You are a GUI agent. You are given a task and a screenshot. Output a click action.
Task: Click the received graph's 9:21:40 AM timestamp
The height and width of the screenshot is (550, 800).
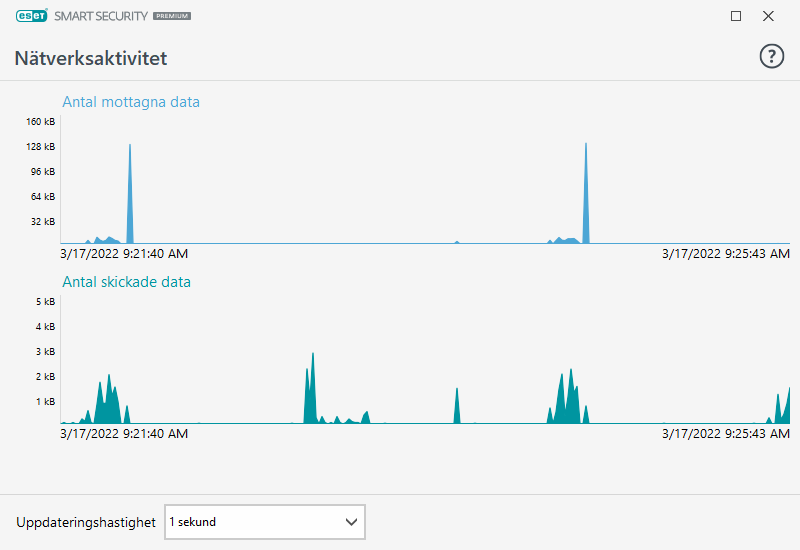124,254
